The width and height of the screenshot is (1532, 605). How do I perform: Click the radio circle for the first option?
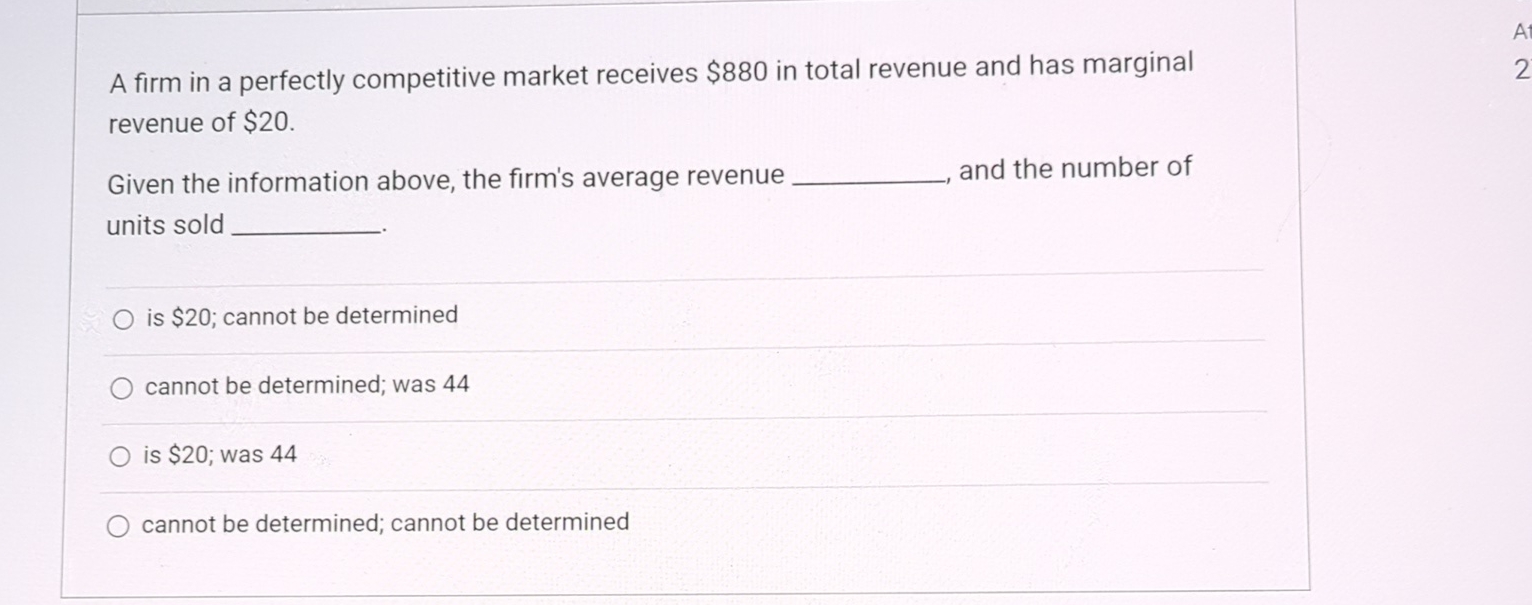point(122,318)
